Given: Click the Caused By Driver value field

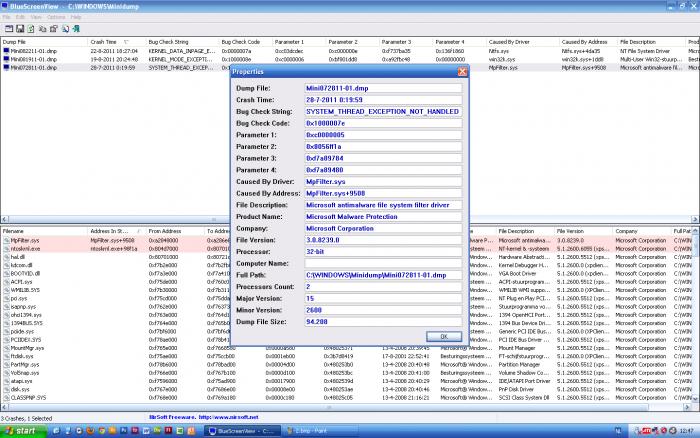Looking at the screenshot, I should click(x=383, y=182).
